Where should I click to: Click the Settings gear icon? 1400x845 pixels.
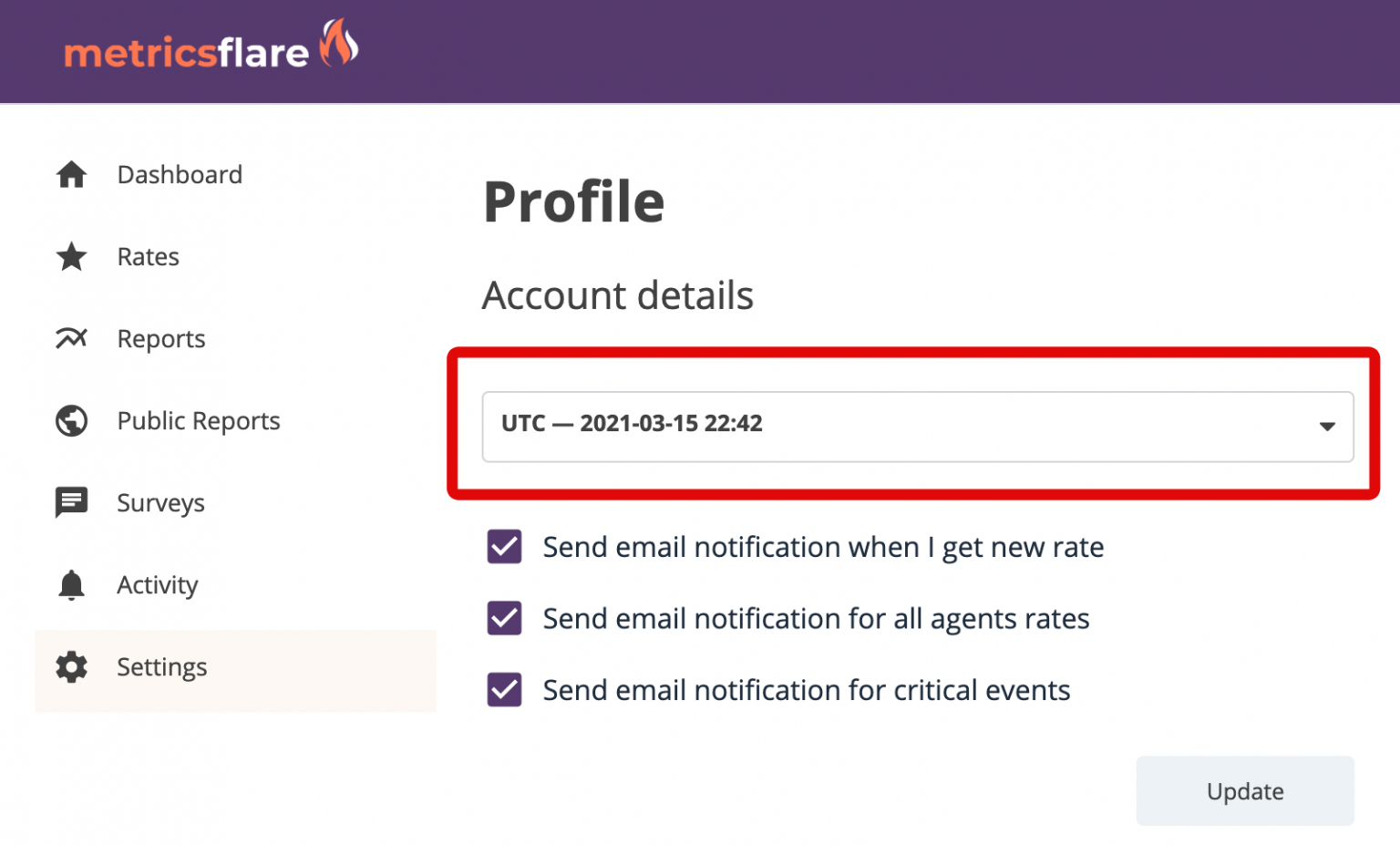coord(70,667)
